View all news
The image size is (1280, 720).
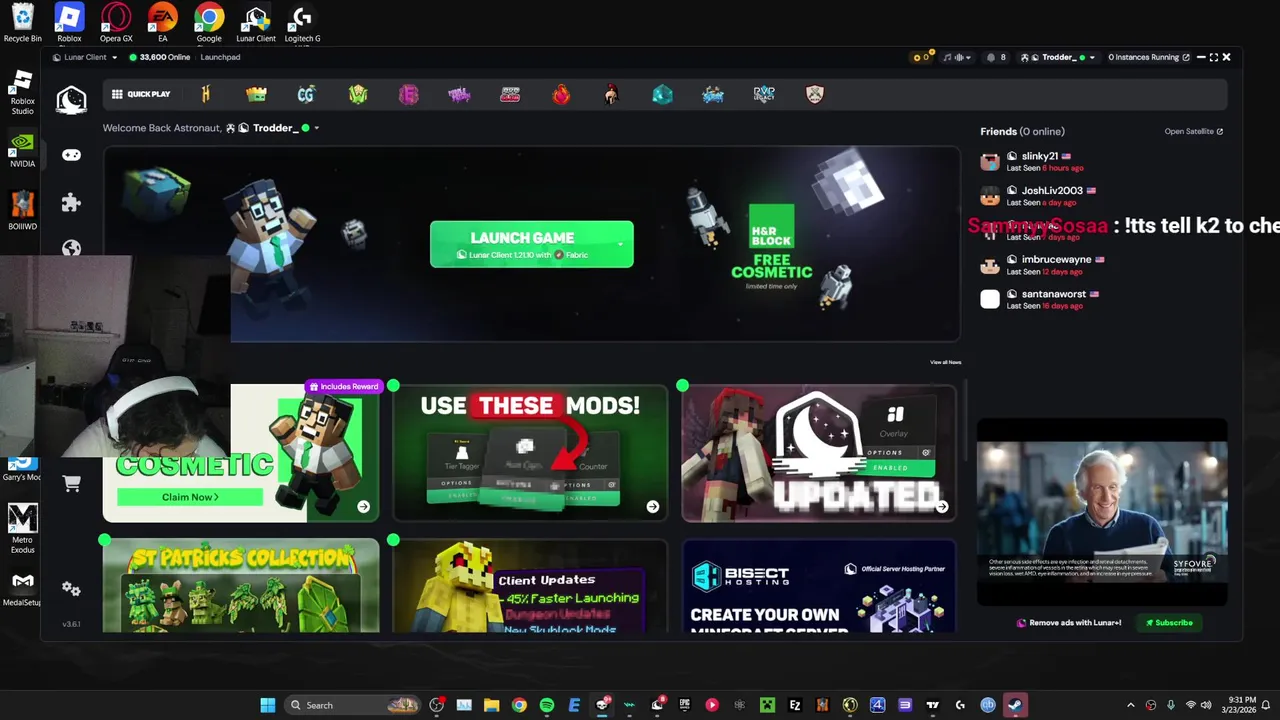pyautogui.click(x=945, y=362)
